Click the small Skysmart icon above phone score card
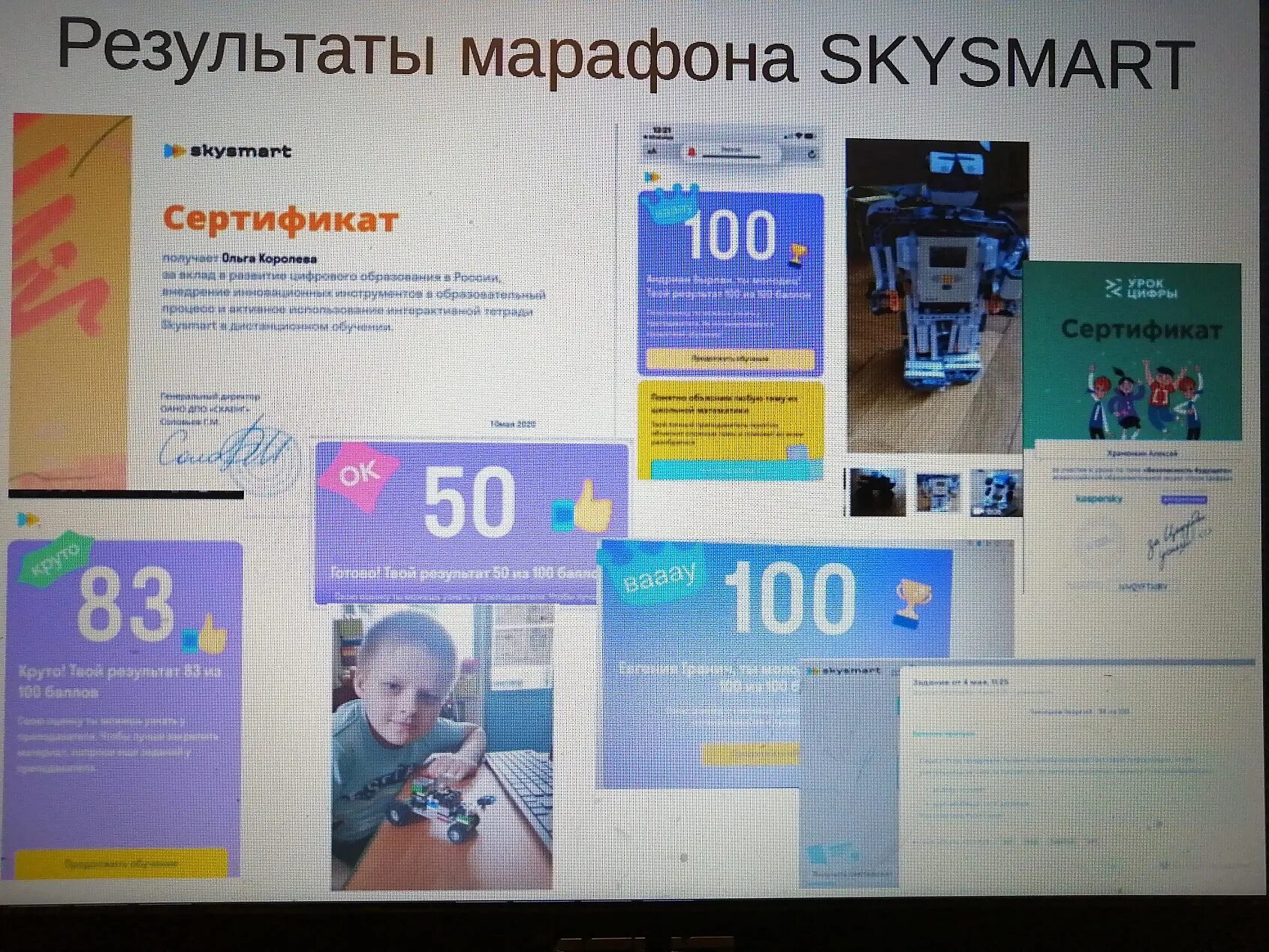This screenshot has width=1269, height=952. [652, 177]
